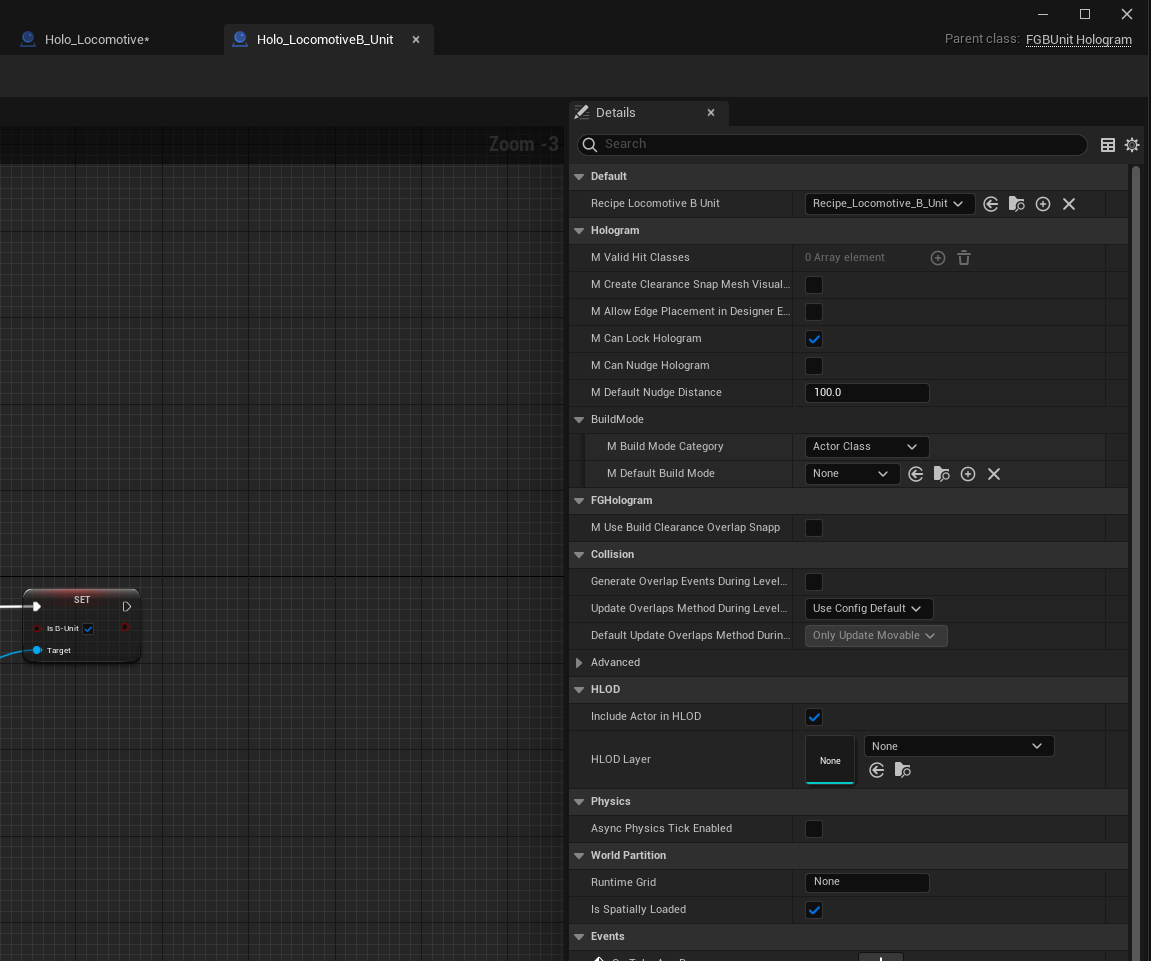Enable M Can Nudge Hologram checkbox

click(814, 366)
